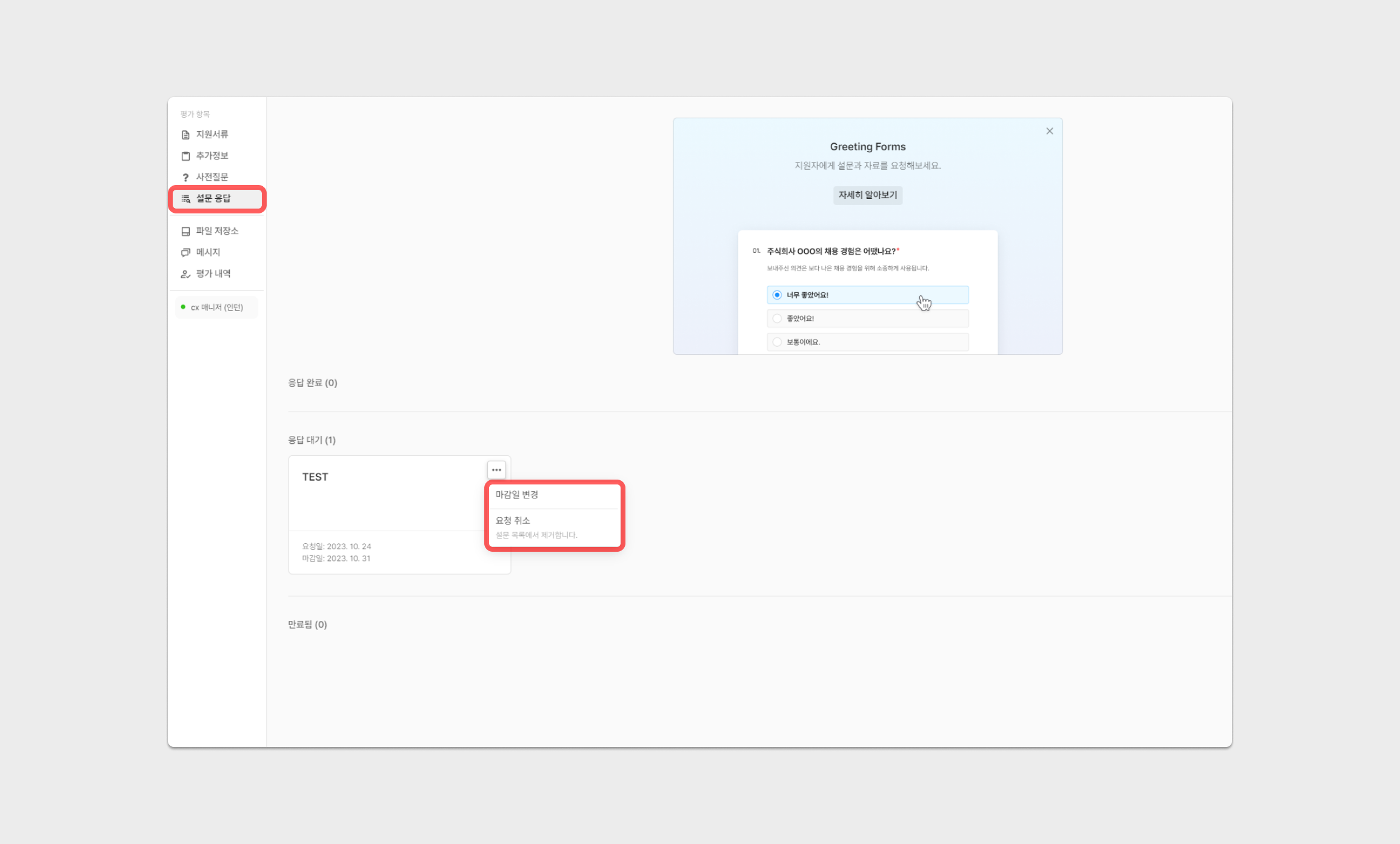
Task: Click the 지원서류 document icon
Action: click(x=185, y=135)
